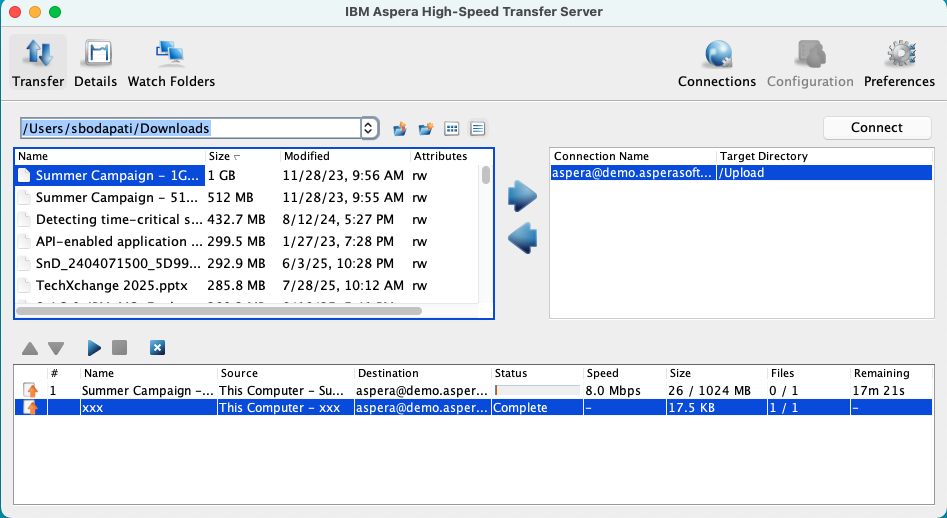Click the local path input field

pyautogui.click(x=190, y=128)
